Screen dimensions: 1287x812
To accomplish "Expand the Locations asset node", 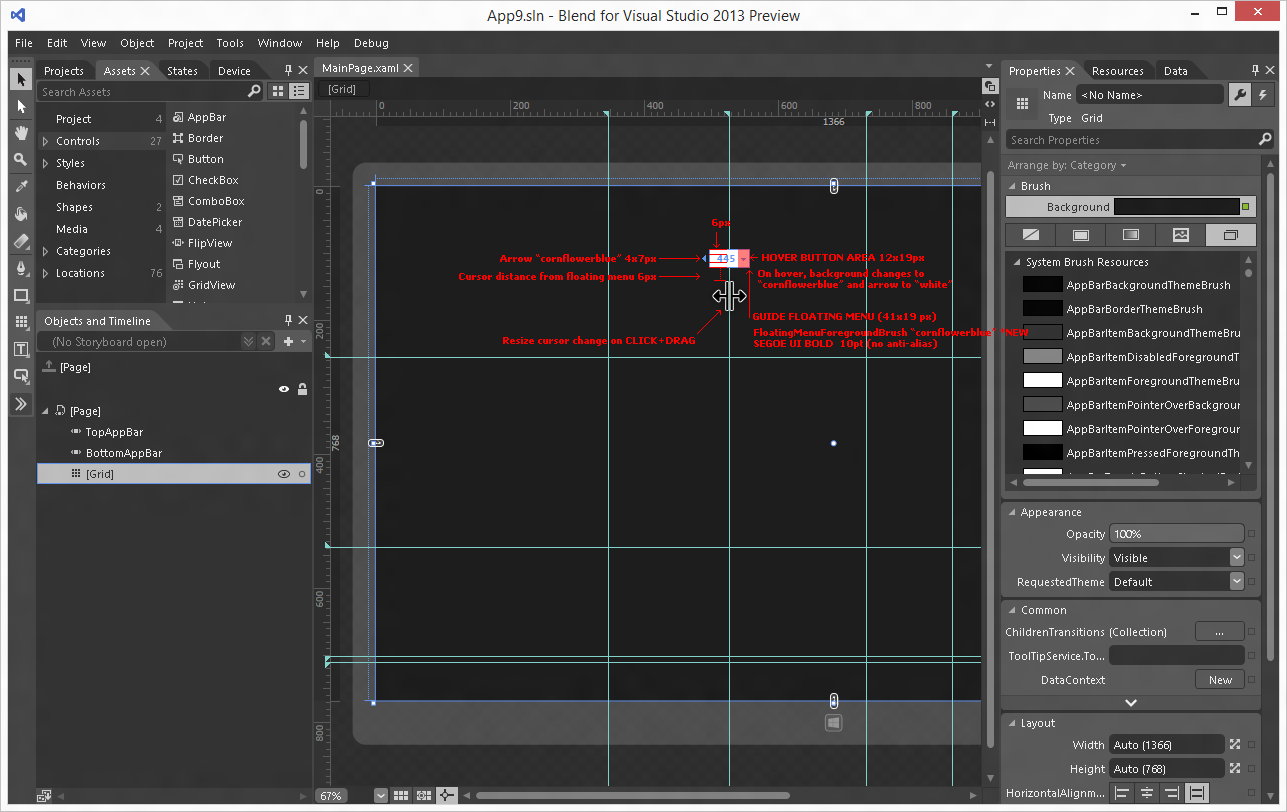I will [x=45, y=273].
